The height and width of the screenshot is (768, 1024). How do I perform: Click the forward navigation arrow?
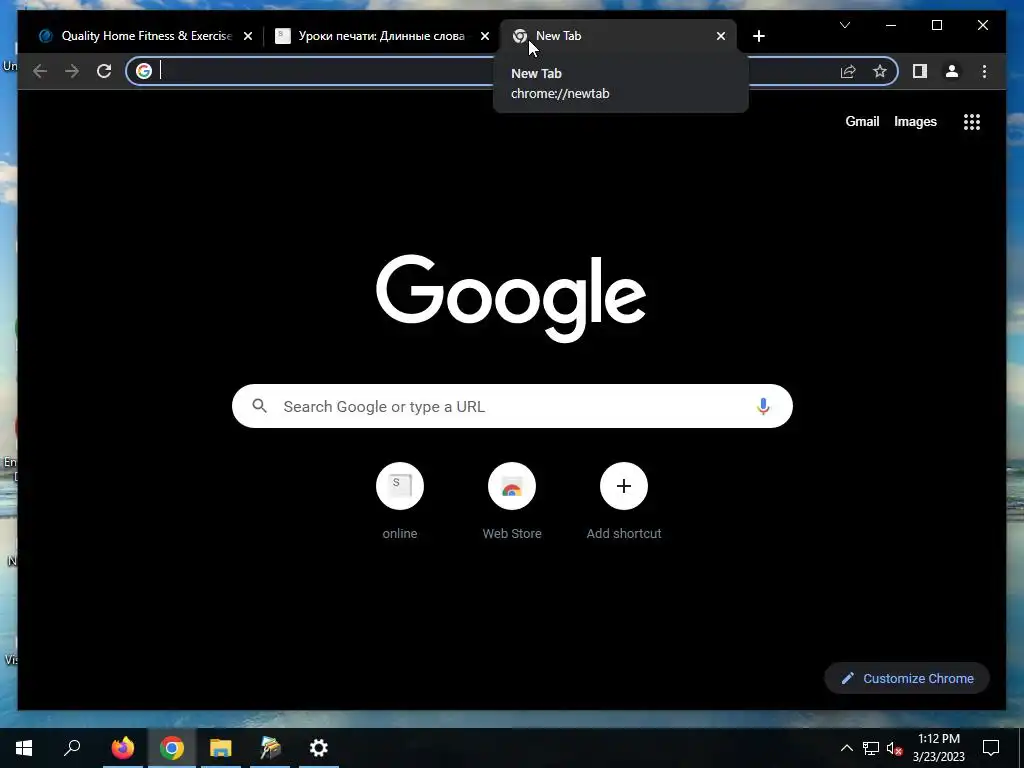click(x=72, y=71)
